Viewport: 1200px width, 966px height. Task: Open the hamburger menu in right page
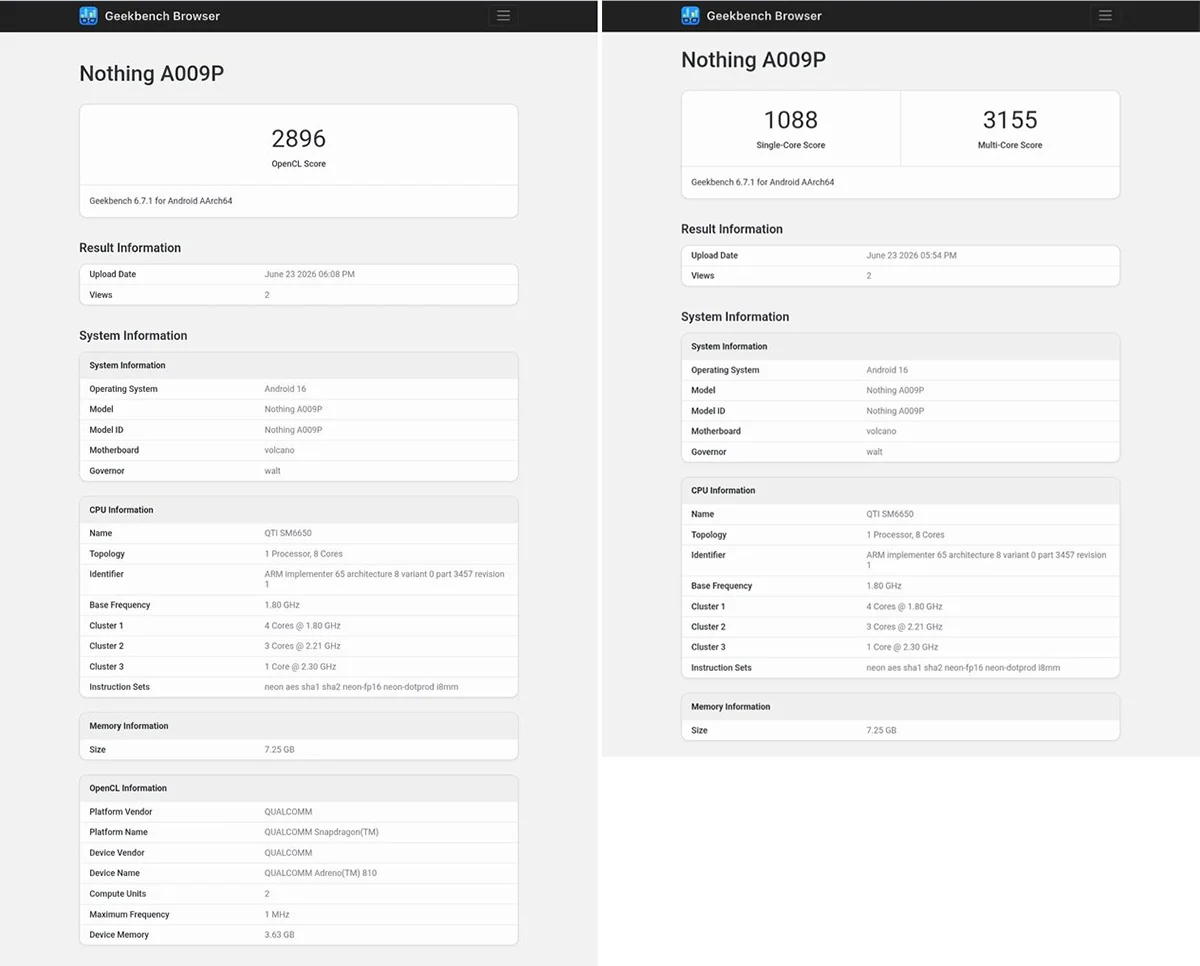[x=1105, y=15]
